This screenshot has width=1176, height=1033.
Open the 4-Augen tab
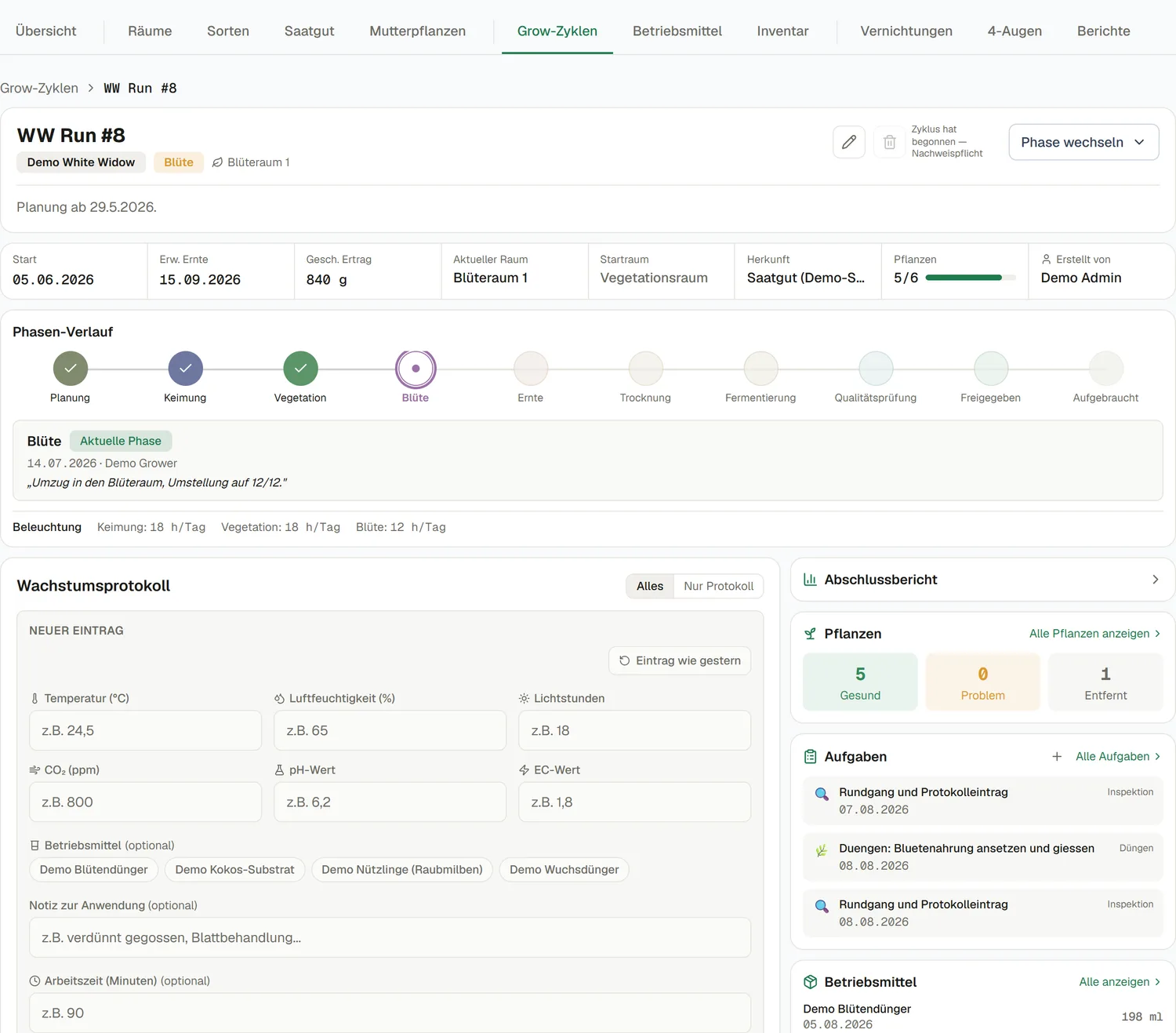point(1014,31)
